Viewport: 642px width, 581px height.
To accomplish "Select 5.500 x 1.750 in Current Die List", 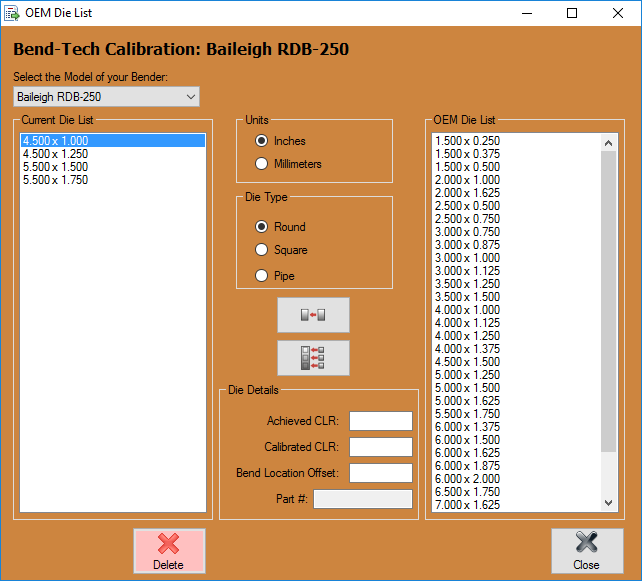I will click(113, 180).
